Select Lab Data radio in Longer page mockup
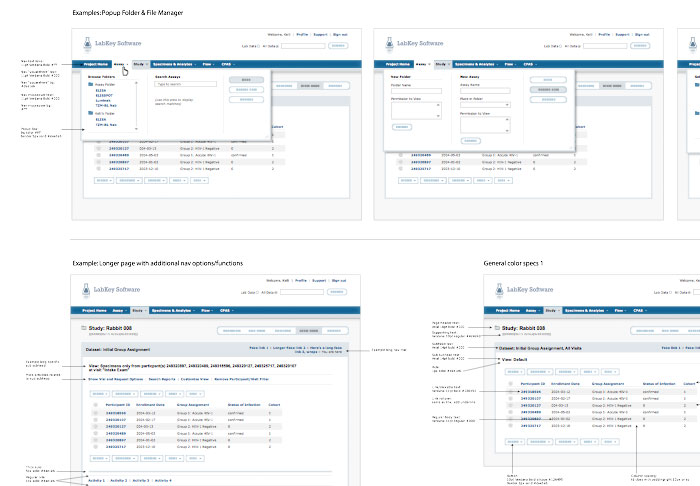This screenshot has height=486, width=700. tap(258, 292)
